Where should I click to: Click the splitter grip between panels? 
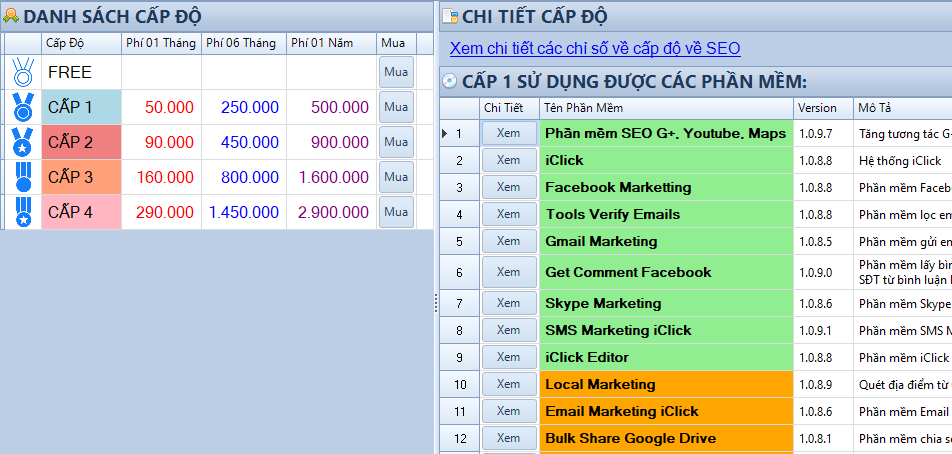[436, 303]
